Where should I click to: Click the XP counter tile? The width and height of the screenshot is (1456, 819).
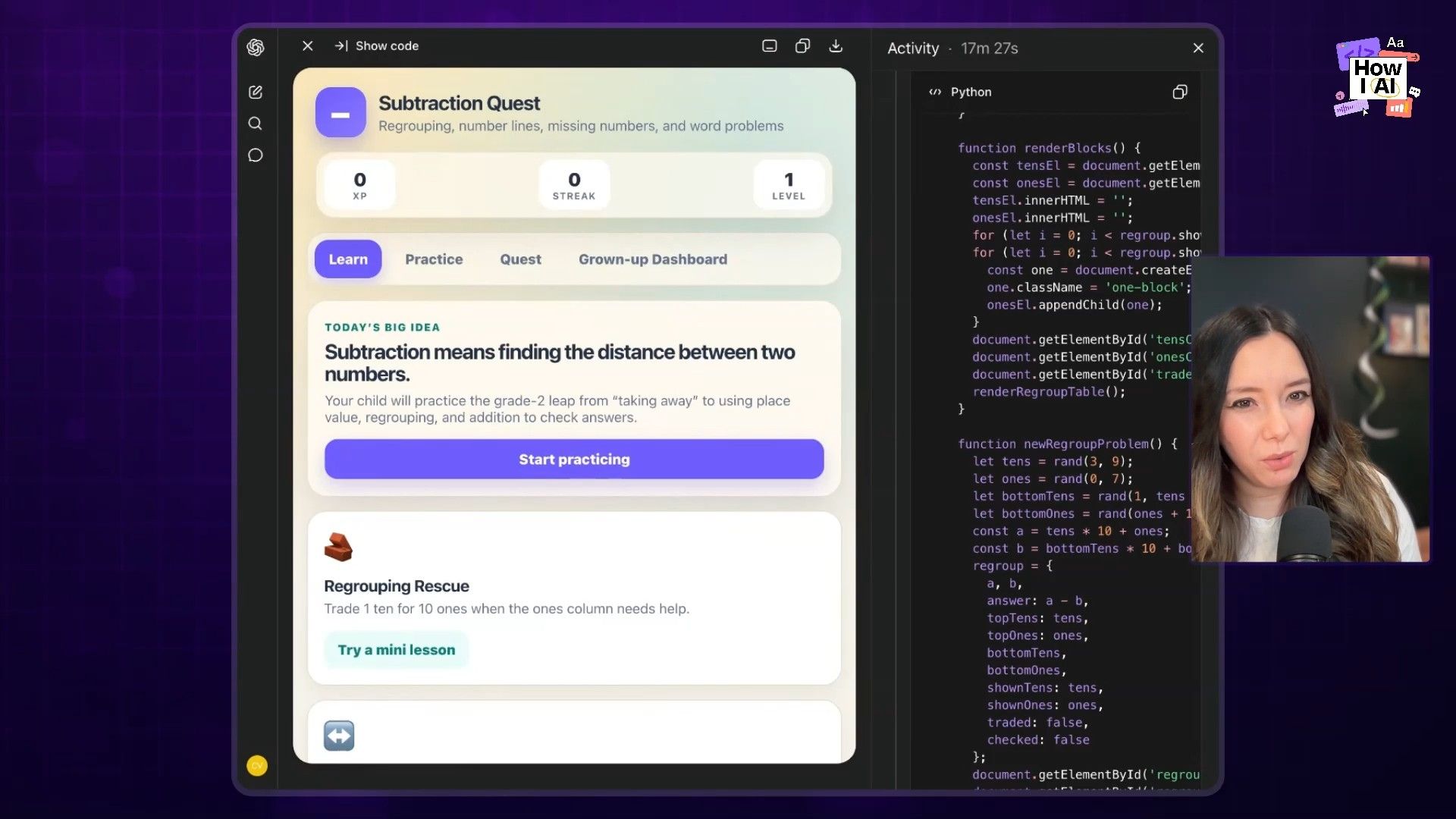click(x=359, y=185)
